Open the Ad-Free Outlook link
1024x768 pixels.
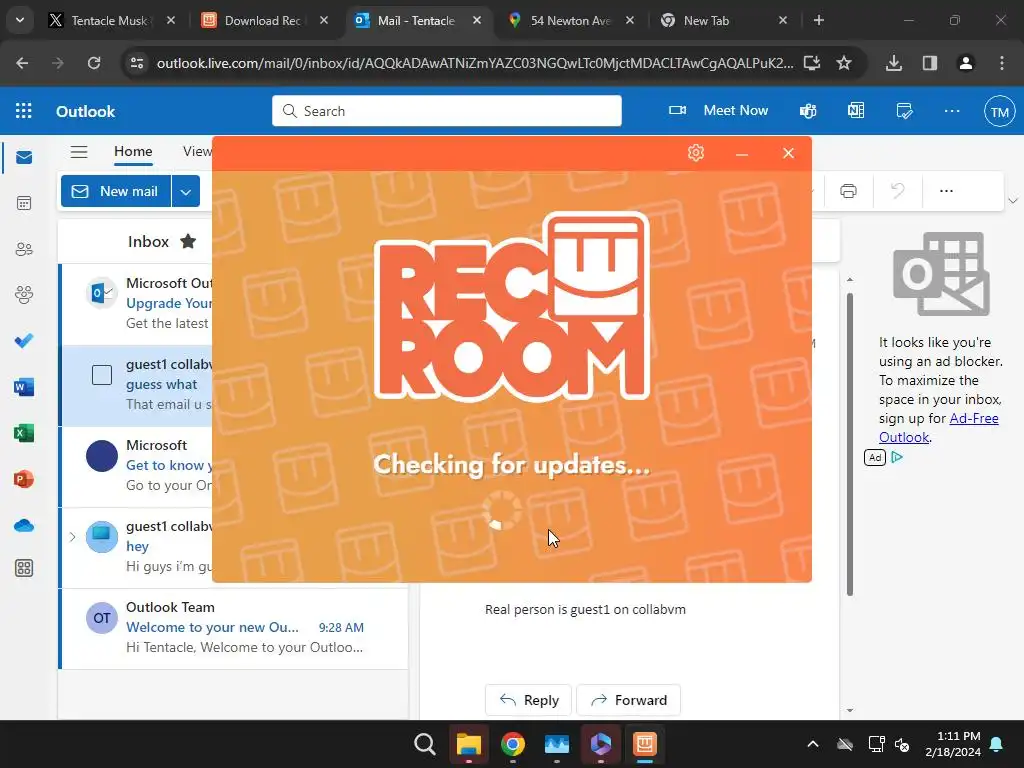point(938,427)
